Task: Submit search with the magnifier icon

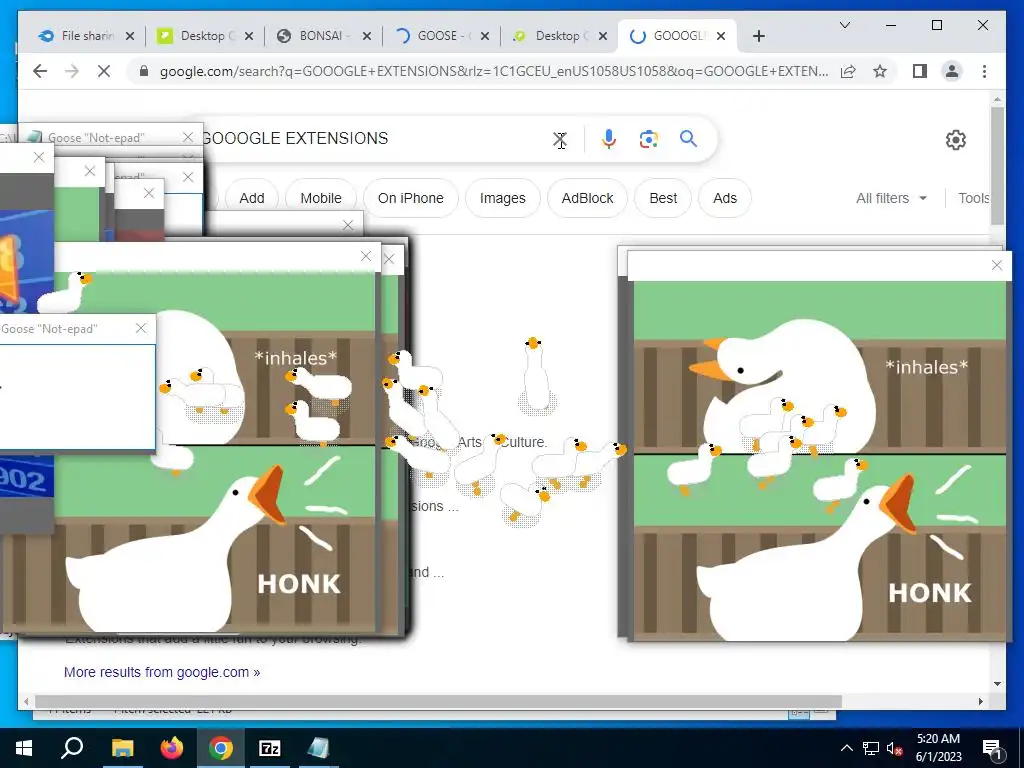Action: 688,138
